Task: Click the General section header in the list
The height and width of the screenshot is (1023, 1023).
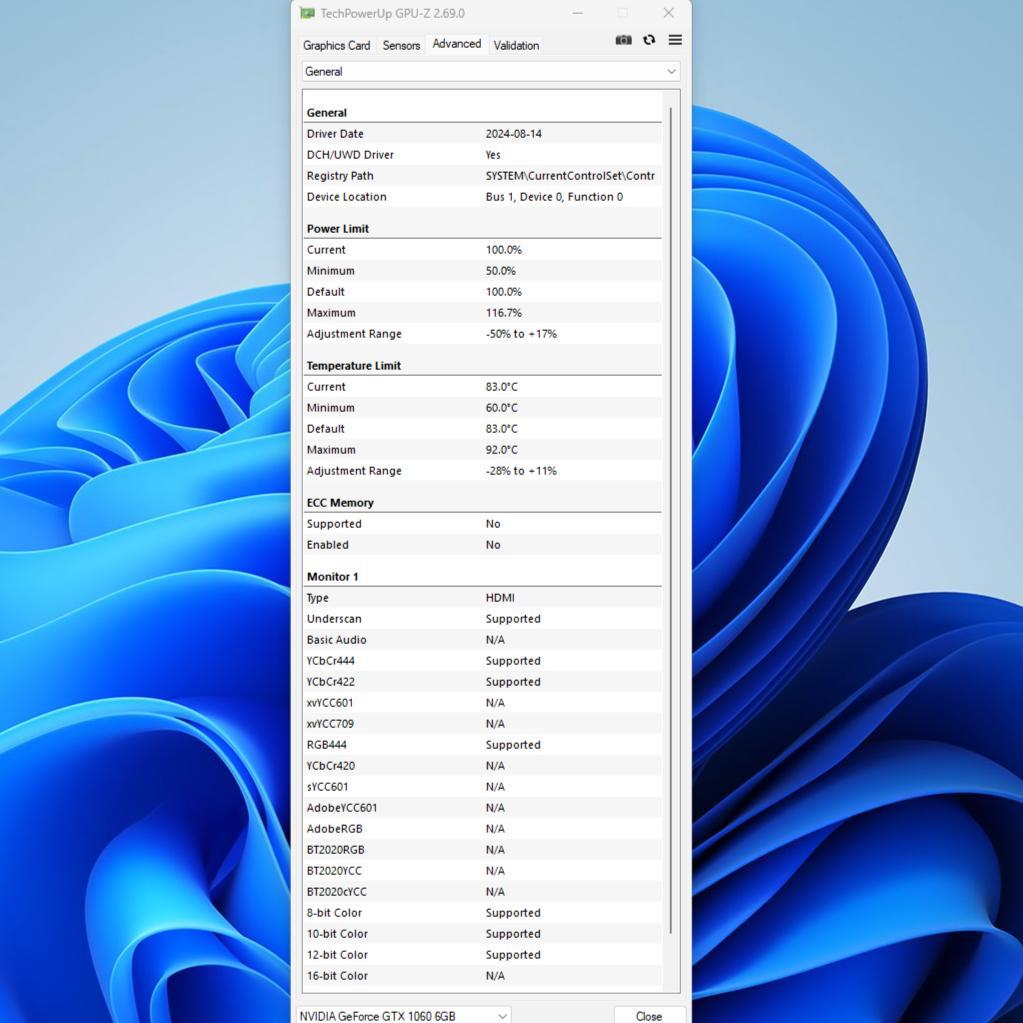Action: coord(326,112)
